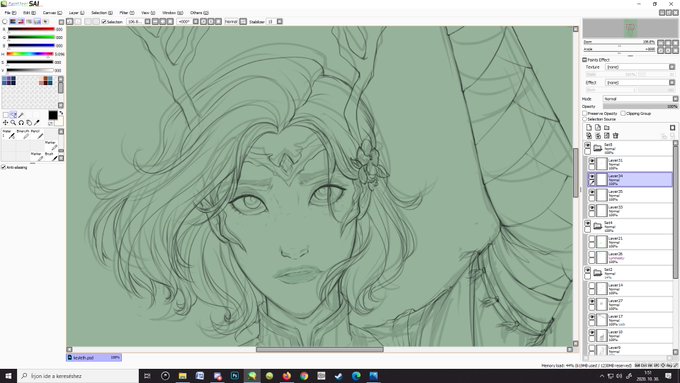The height and width of the screenshot is (383, 680).
Task: Choose the Water brush tool preset
Action: (x=8, y=134)
